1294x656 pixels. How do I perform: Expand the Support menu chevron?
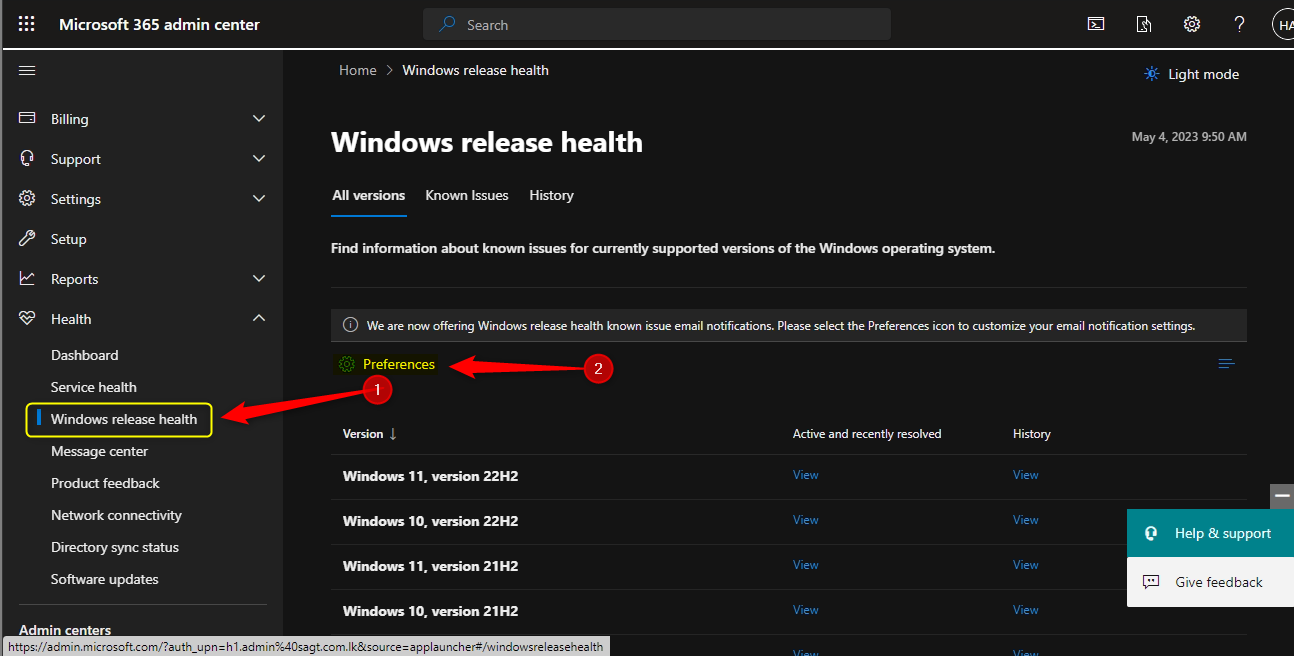tap(259, 158)
